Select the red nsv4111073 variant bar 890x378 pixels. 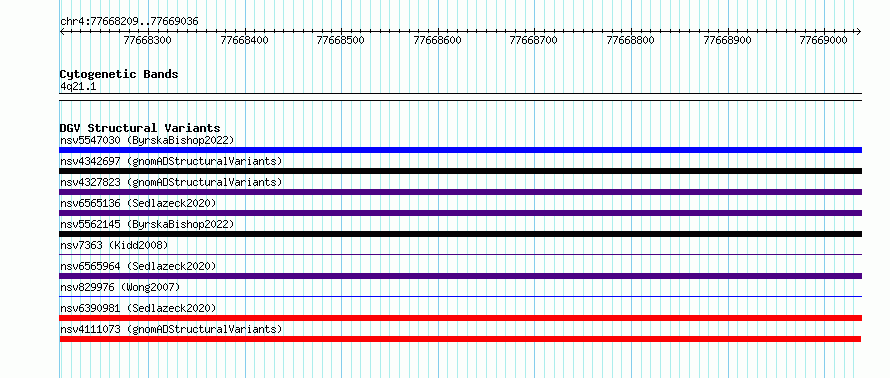pyautogui.click(x=460, y=339)
